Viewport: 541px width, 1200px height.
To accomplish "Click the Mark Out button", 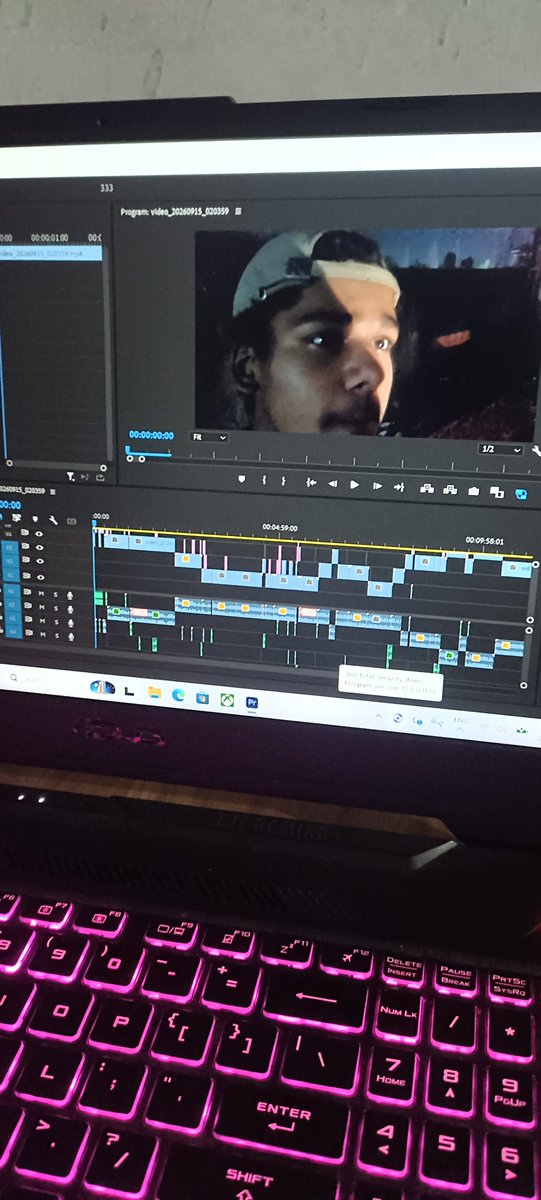I will 284,482.
